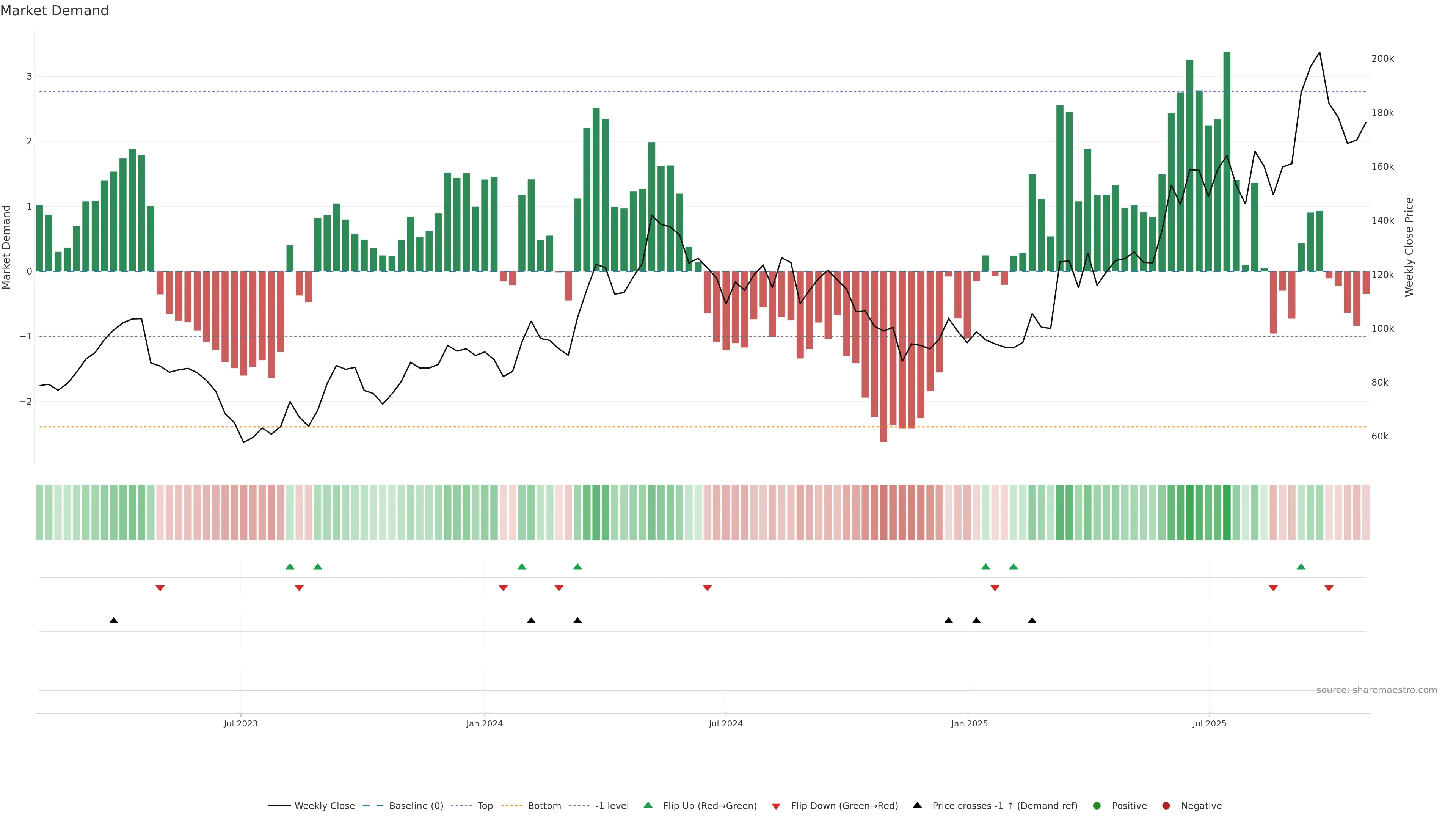1456x819 pixels.
Task: Click the only black triangle marker before Jul 2023
Action: 114,621
